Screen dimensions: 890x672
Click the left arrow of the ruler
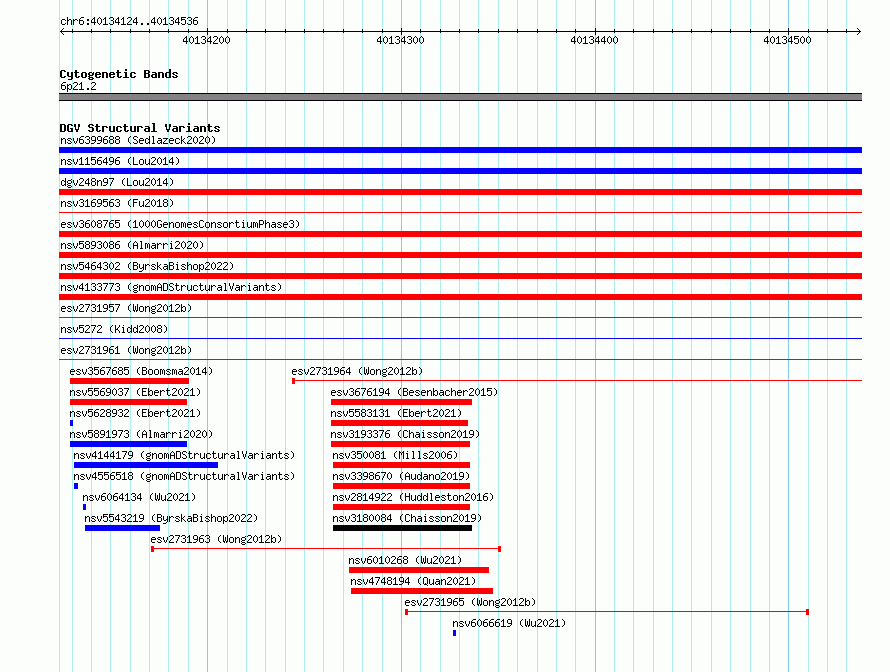(62, 31)
